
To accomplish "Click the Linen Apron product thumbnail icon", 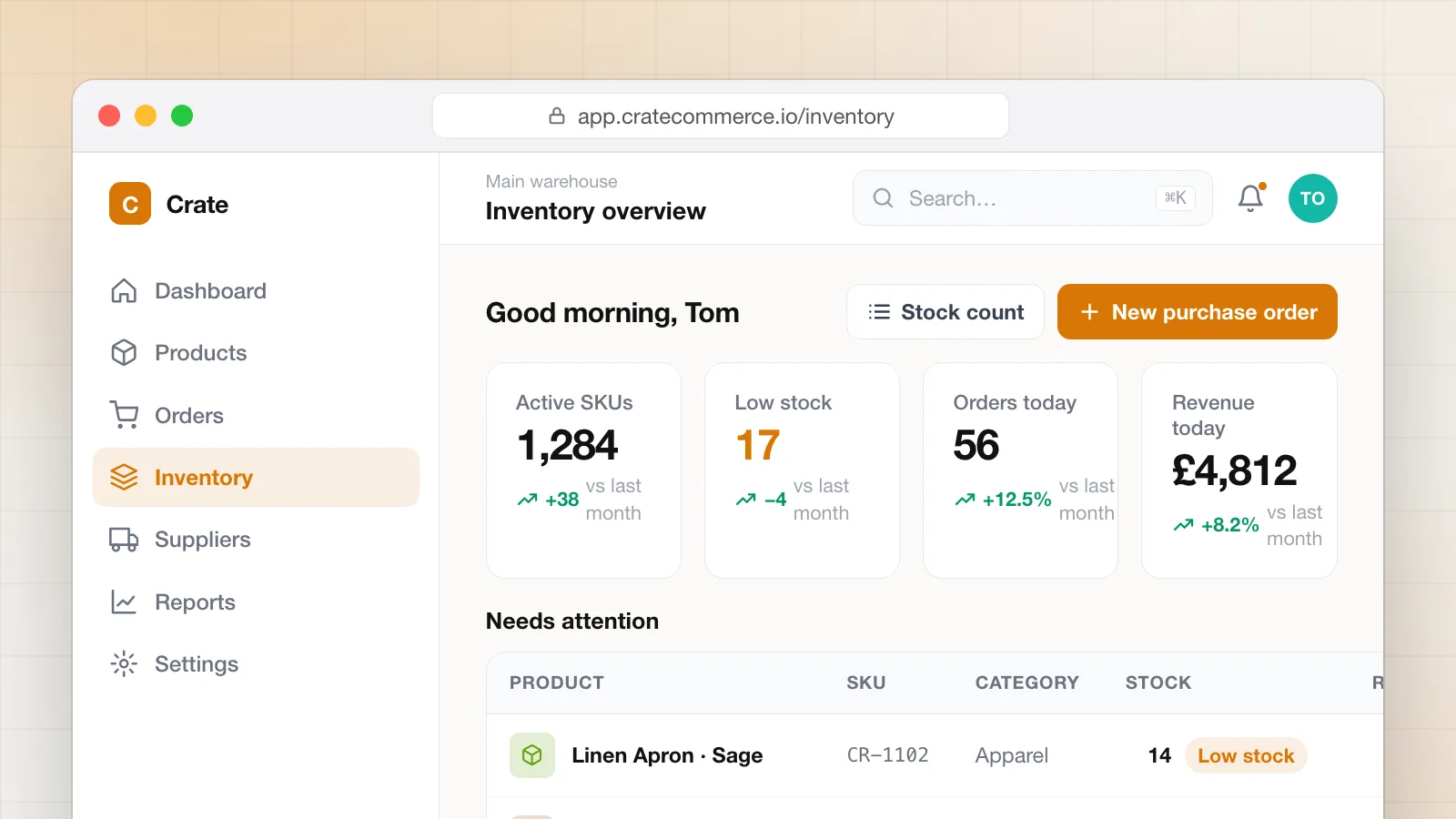I will pyautogui.click(x=532, y=755).
